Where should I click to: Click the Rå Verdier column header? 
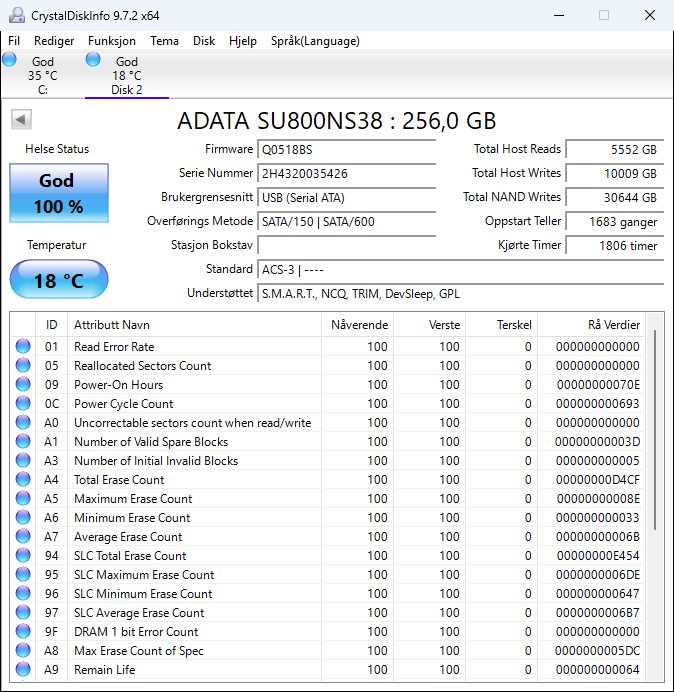[x=591, y=325]
